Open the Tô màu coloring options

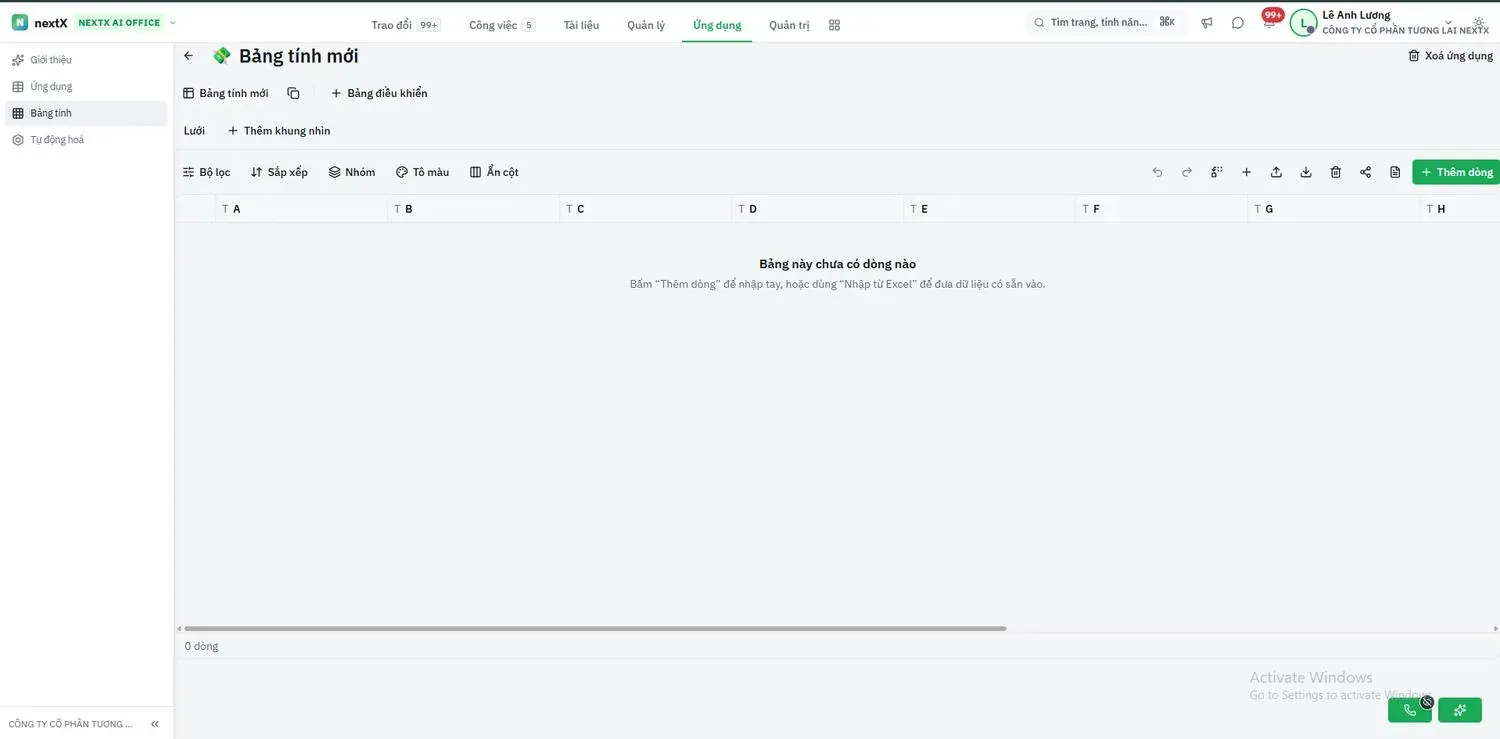tap(422, 172)
